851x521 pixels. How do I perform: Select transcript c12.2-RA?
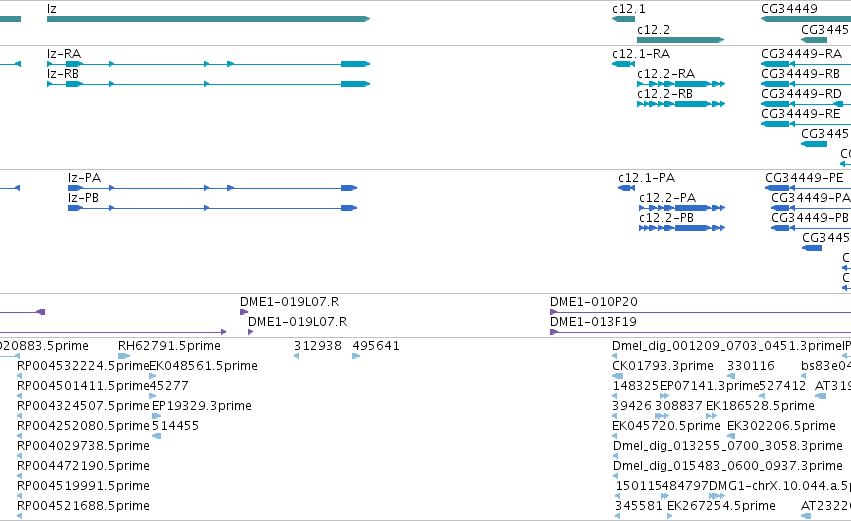tap(681, 84)
